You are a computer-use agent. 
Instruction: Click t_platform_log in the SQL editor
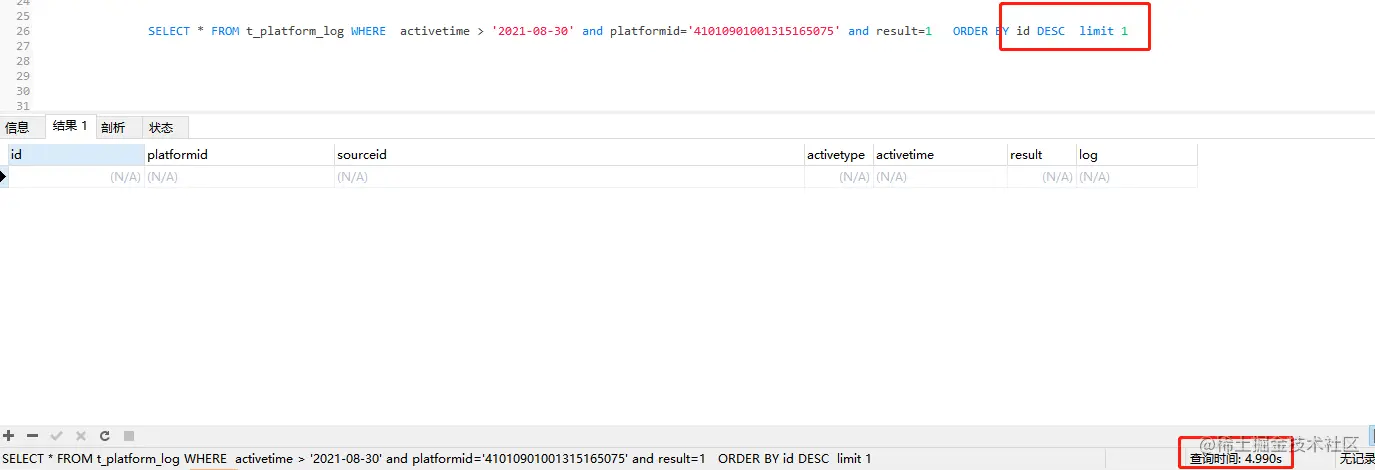(x=295, y=31)
